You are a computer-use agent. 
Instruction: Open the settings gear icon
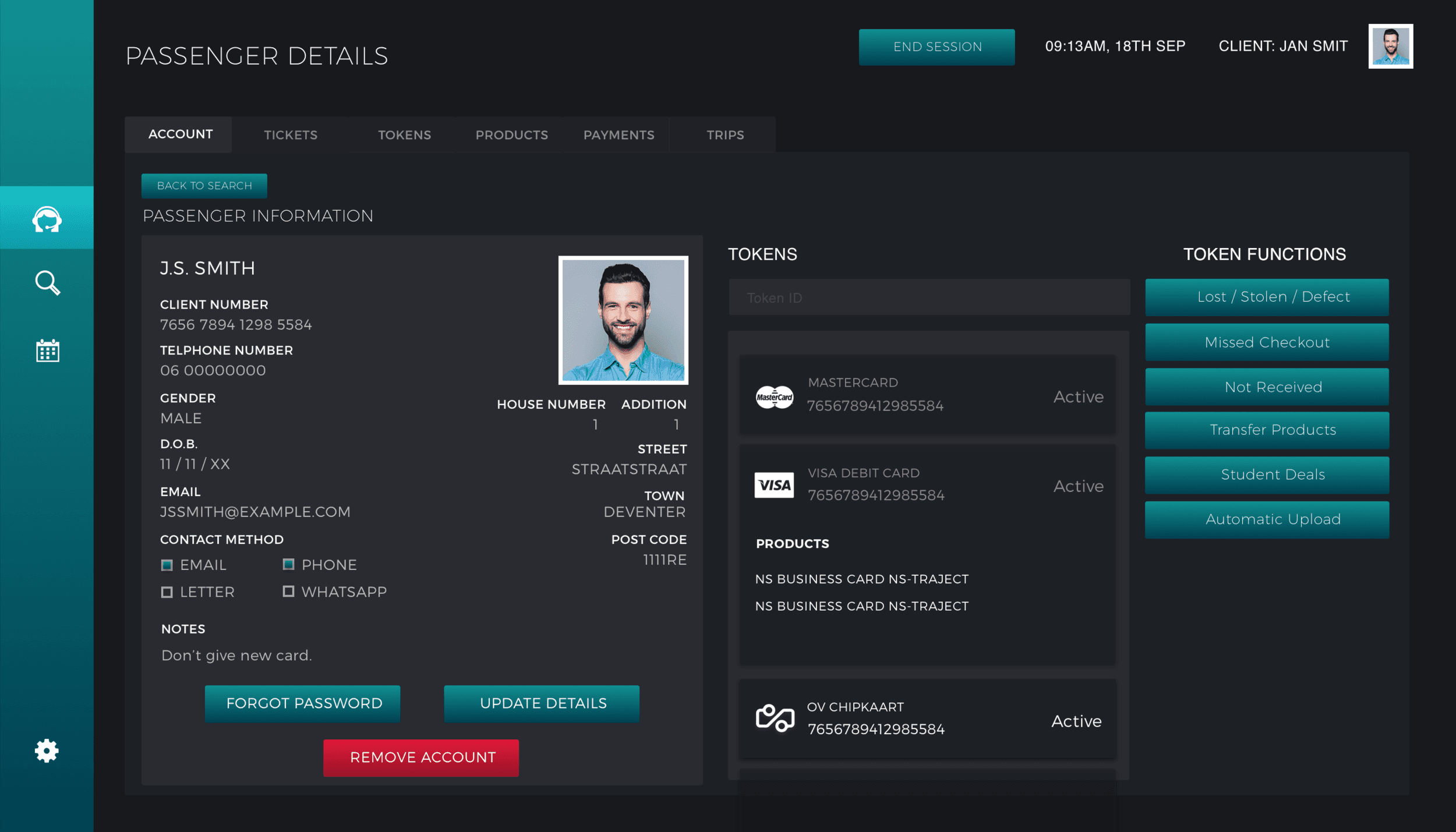47,750
